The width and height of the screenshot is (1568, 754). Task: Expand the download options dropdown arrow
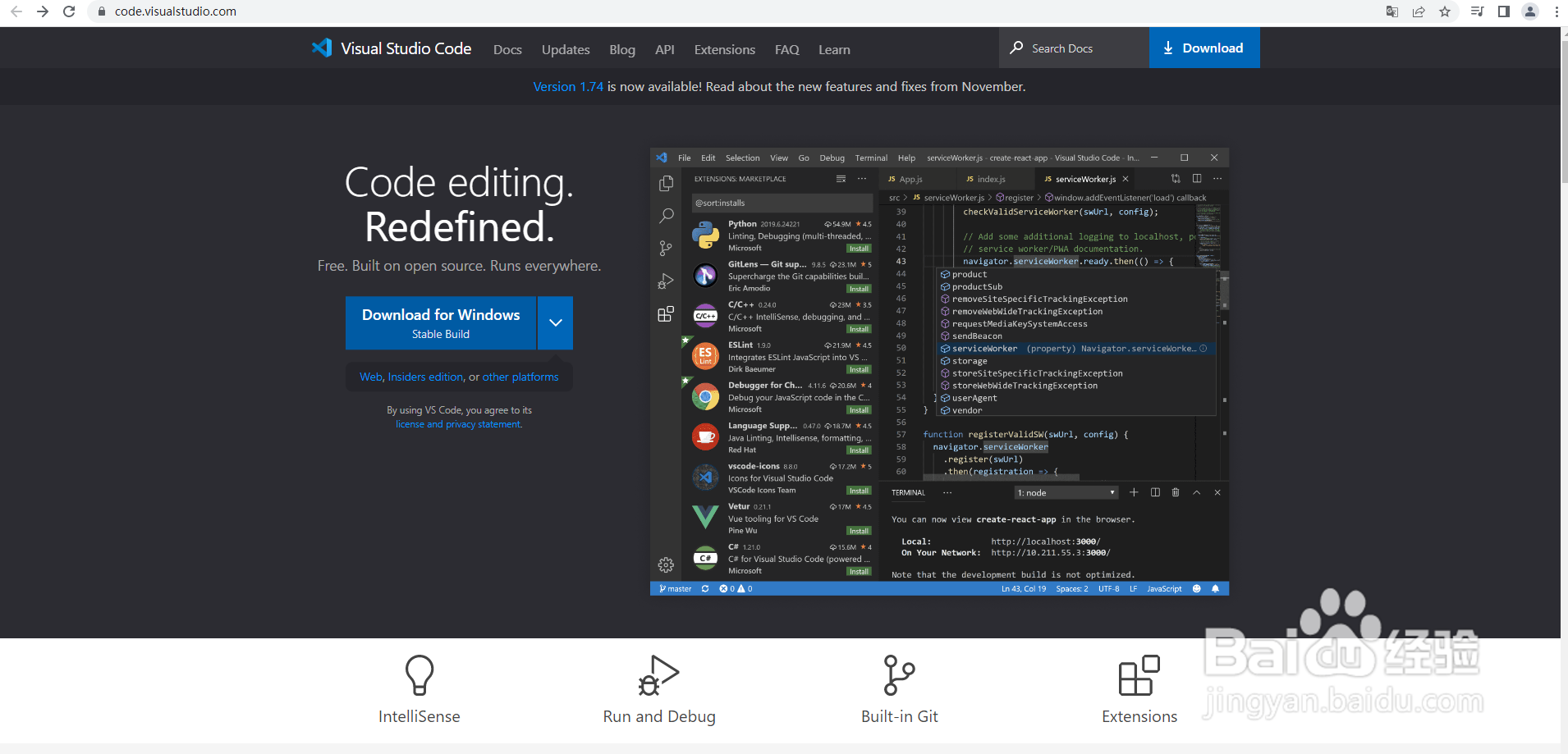tap(556, 323)
